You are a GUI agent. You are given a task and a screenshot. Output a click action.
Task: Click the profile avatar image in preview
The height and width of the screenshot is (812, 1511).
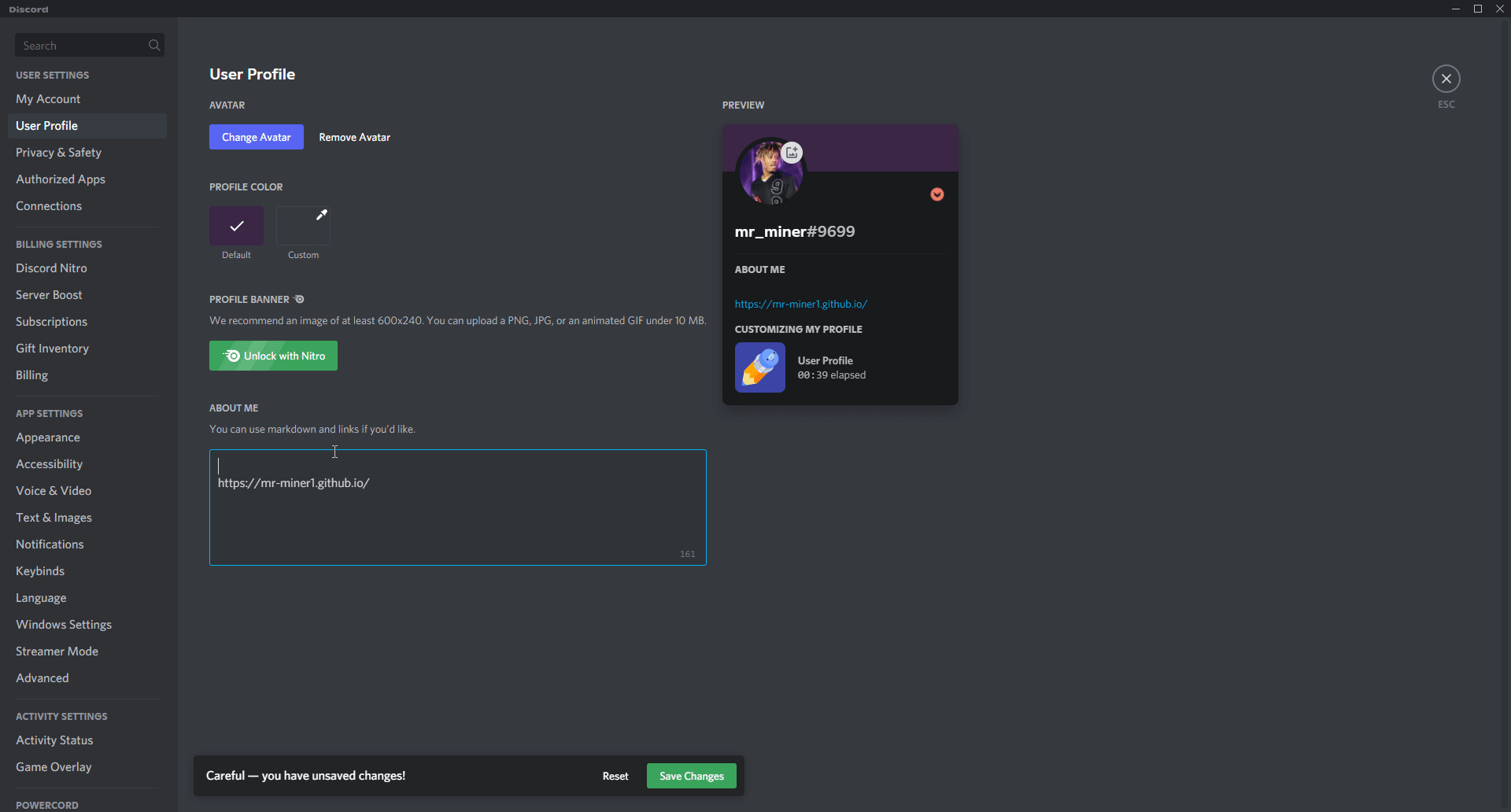pyautogui.click(x=770, y=172)
